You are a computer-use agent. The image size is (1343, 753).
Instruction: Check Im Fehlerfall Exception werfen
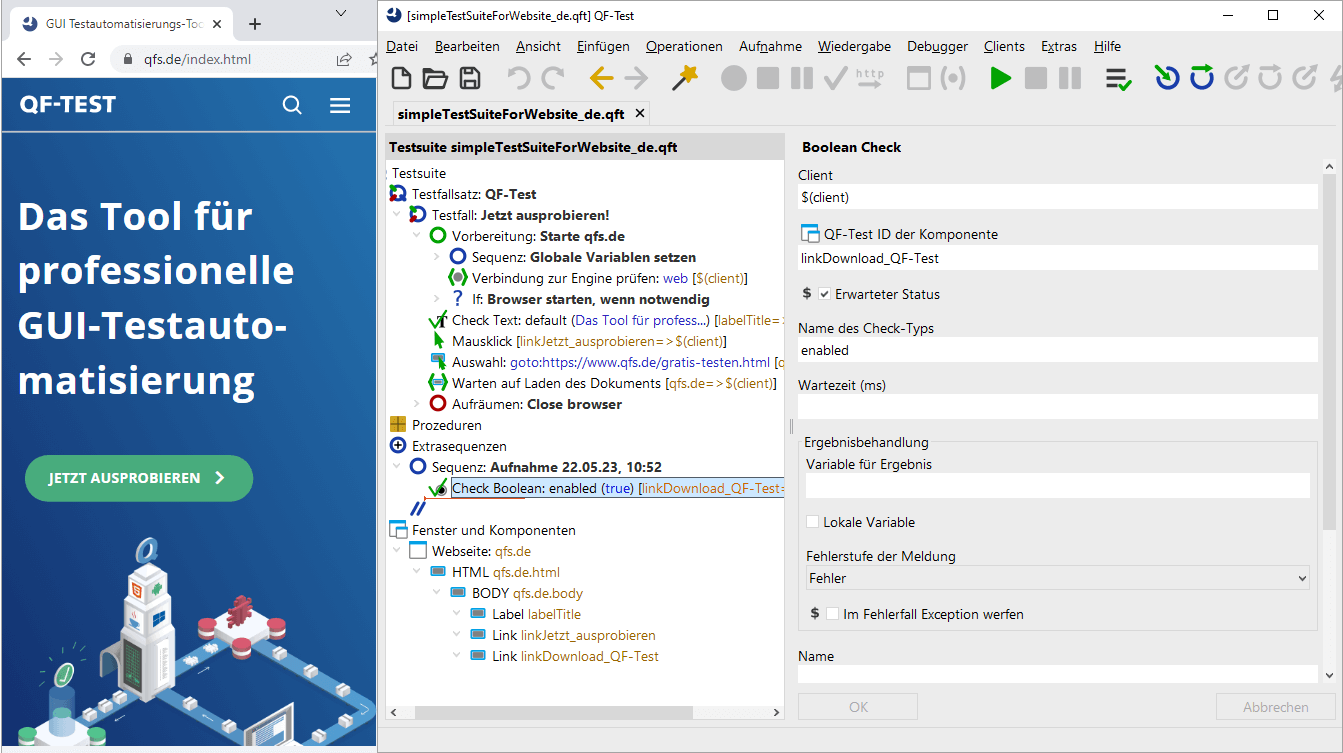(833, 614)
